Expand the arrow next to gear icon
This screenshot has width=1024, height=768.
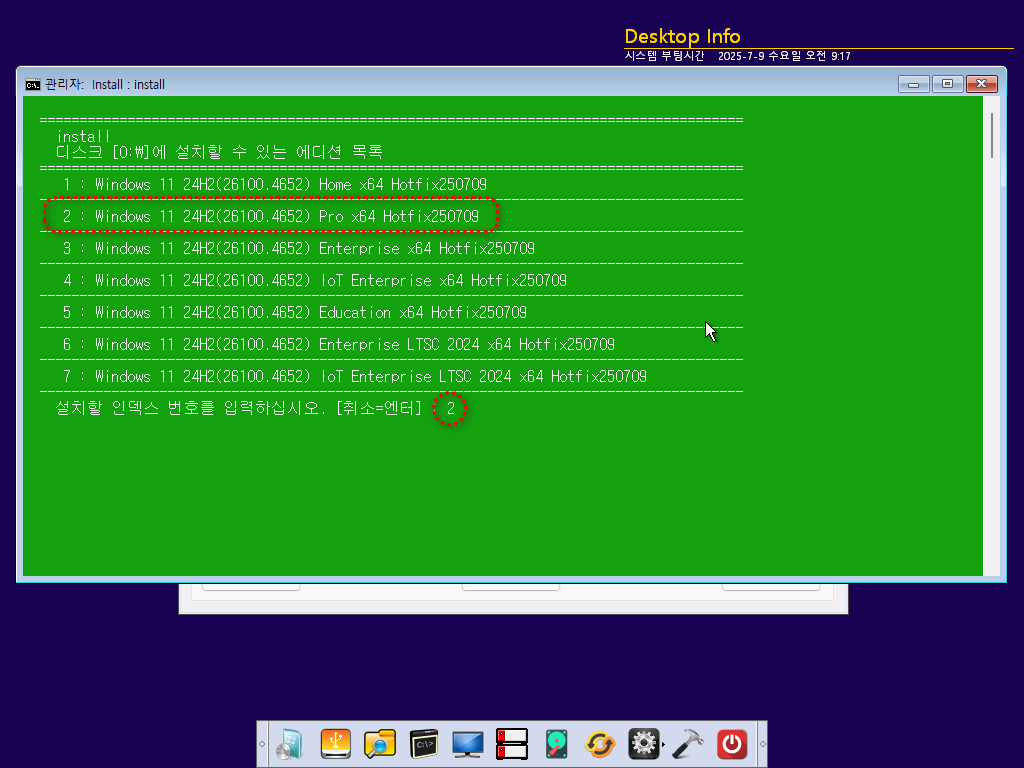(664, 744)
